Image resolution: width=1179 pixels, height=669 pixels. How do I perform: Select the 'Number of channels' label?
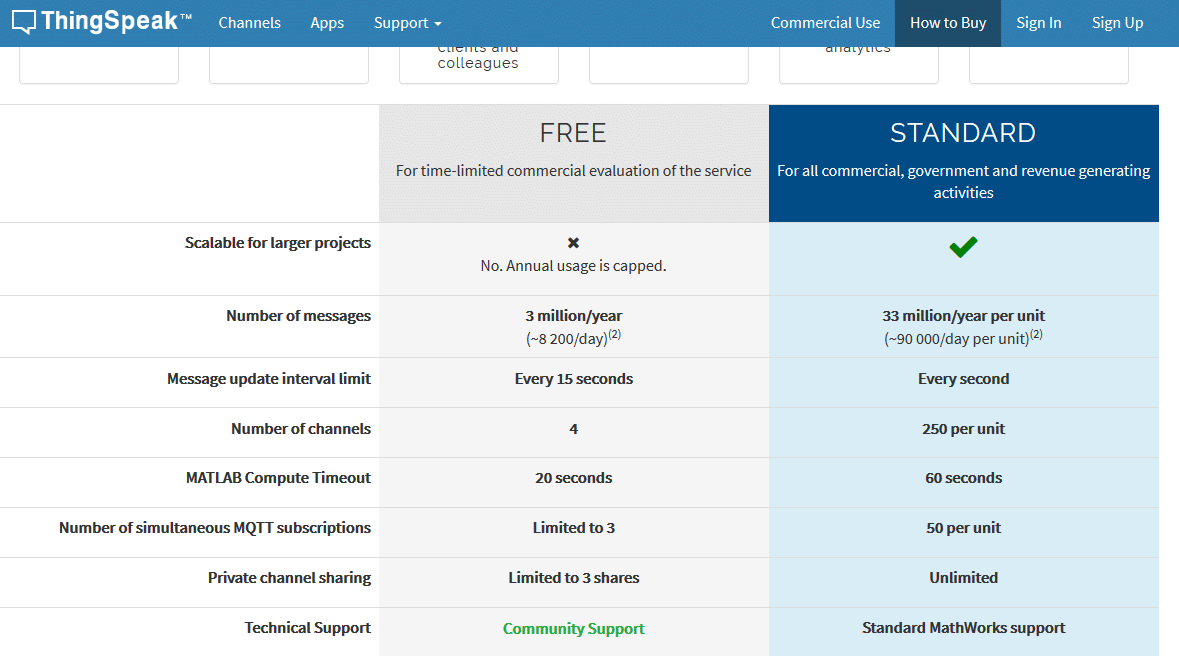tap(301, 428)
